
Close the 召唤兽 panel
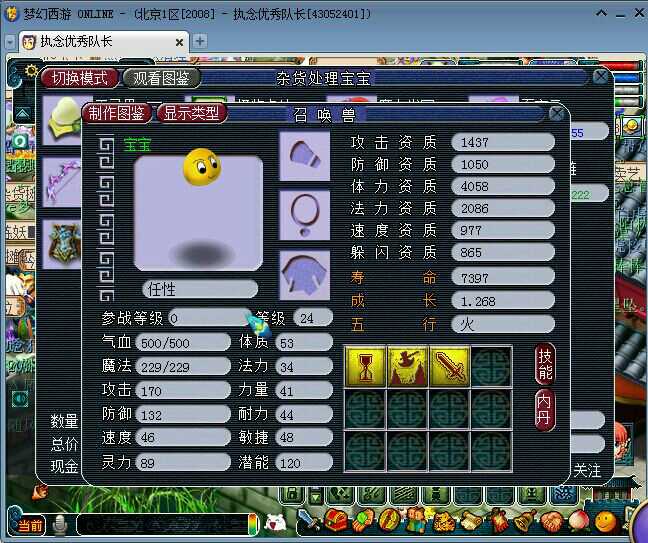pyautogui.click(x=556, y=114)
